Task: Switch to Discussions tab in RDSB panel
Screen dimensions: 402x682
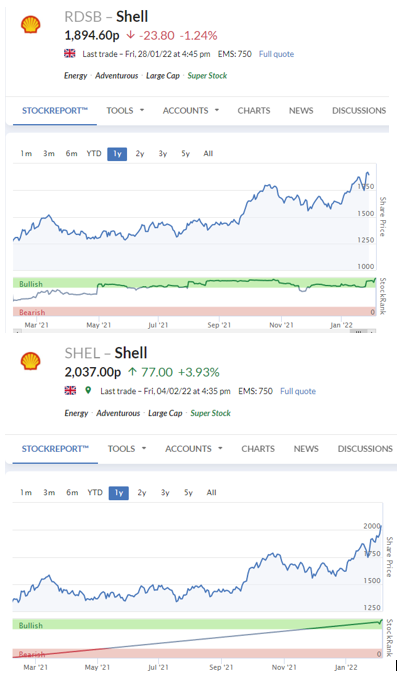Action: pyautogui.click(x=359, y=110)
